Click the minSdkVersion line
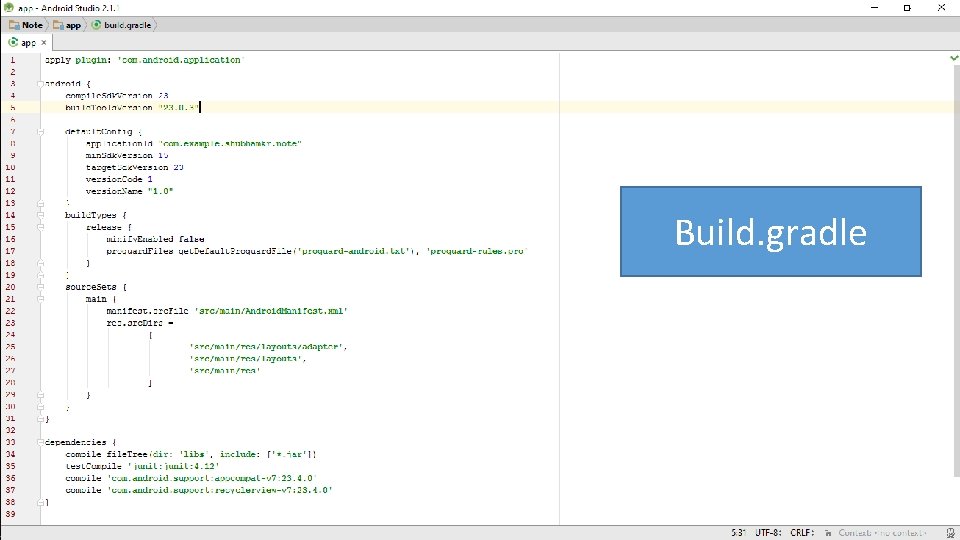This screenshot has width=960, height=540. tap(127, 156)
